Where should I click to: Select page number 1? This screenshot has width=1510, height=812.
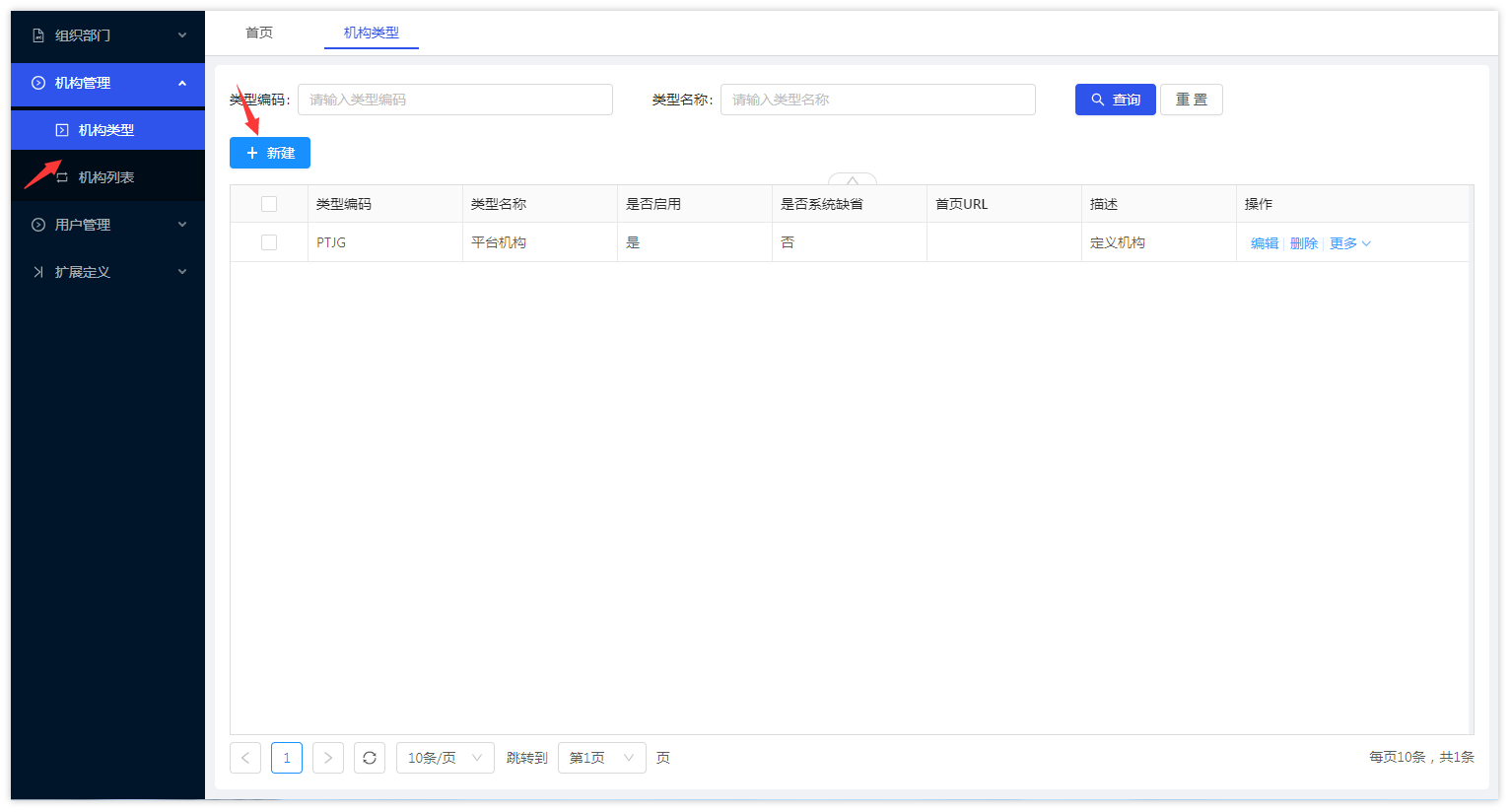287,758
